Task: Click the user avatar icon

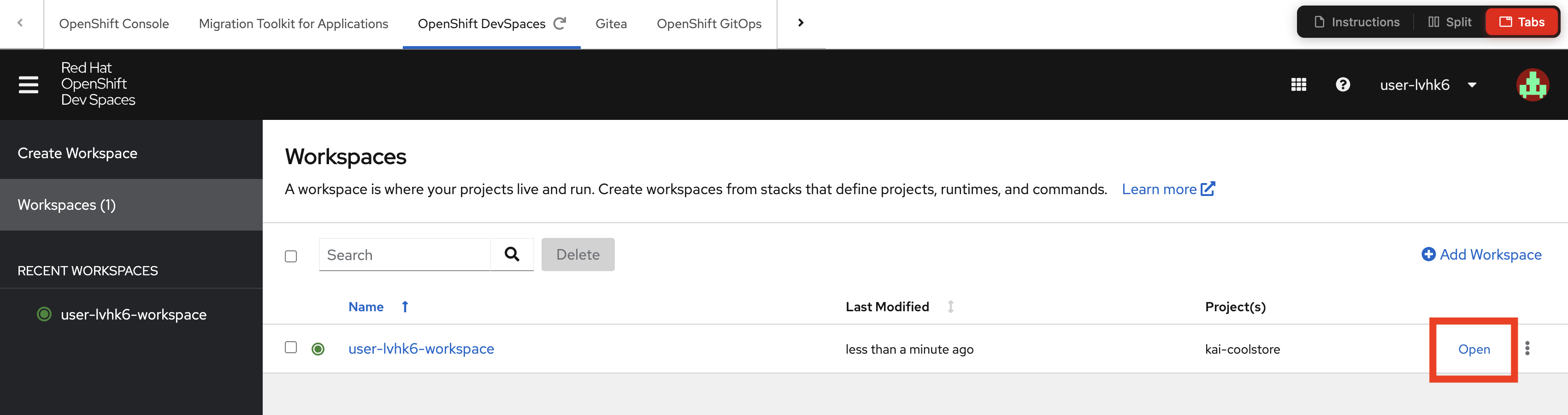Action: pos(1532,85)
